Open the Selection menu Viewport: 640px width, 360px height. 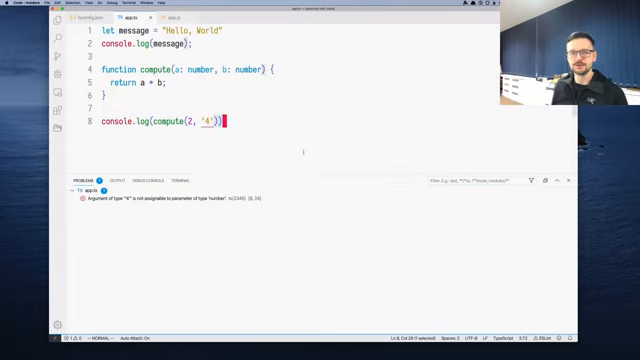(x=73, y=2)
